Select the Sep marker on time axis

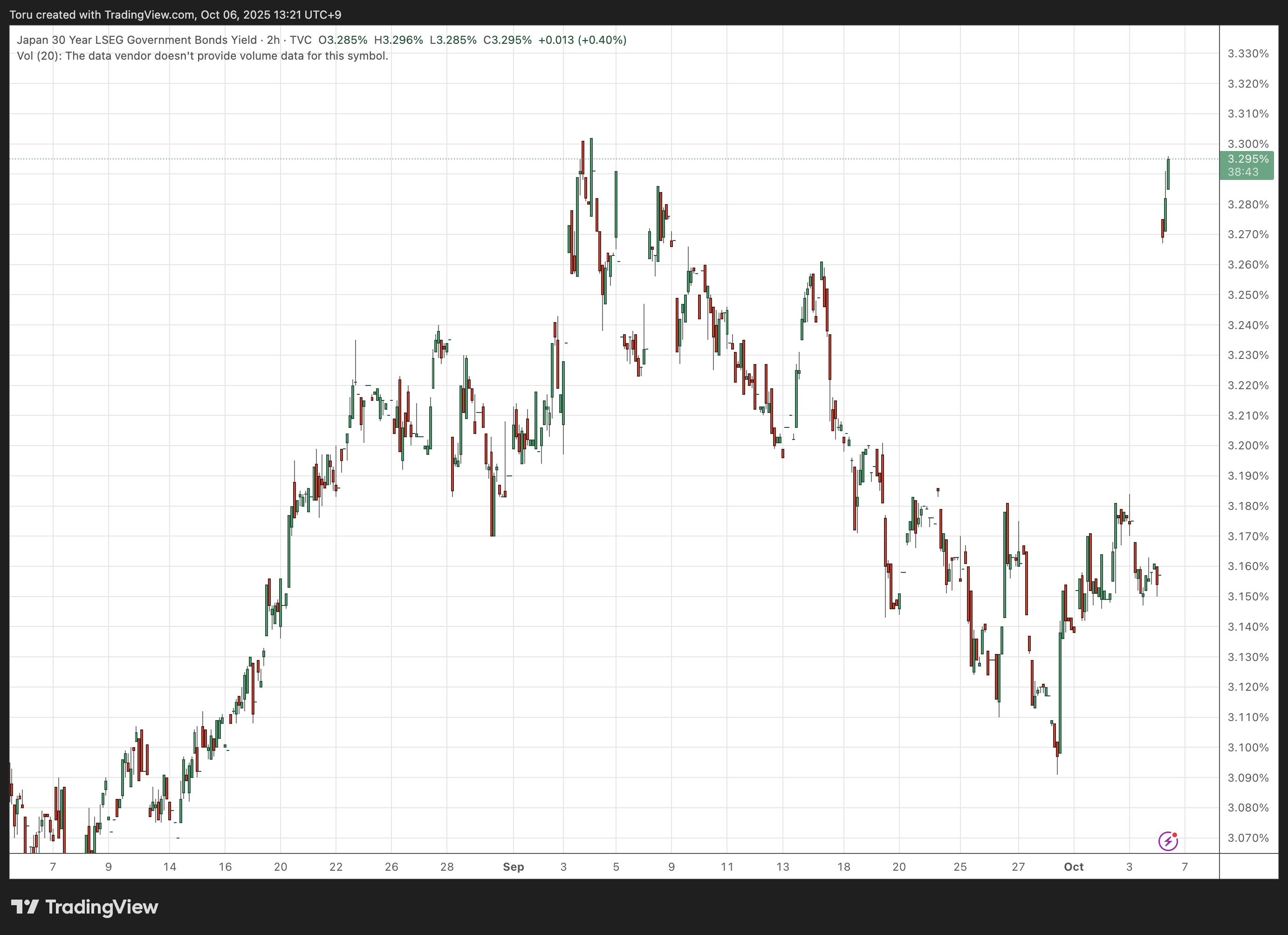coord(514,867)
